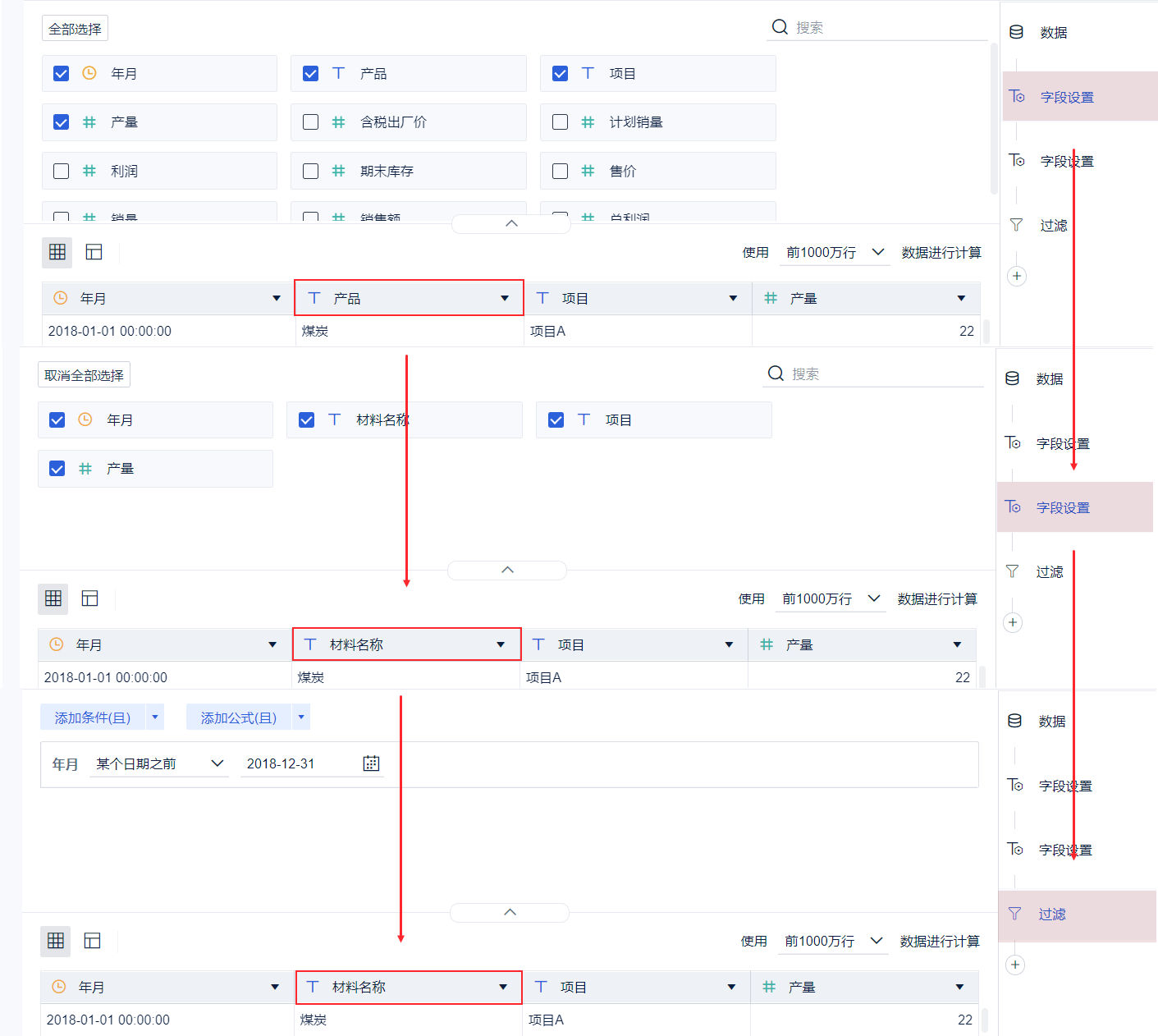The width and height of the screenshot is (1158, 1036).
Task: Click the 取消全部选择 button
Action: pyautogui.click(x=84, y=375)
